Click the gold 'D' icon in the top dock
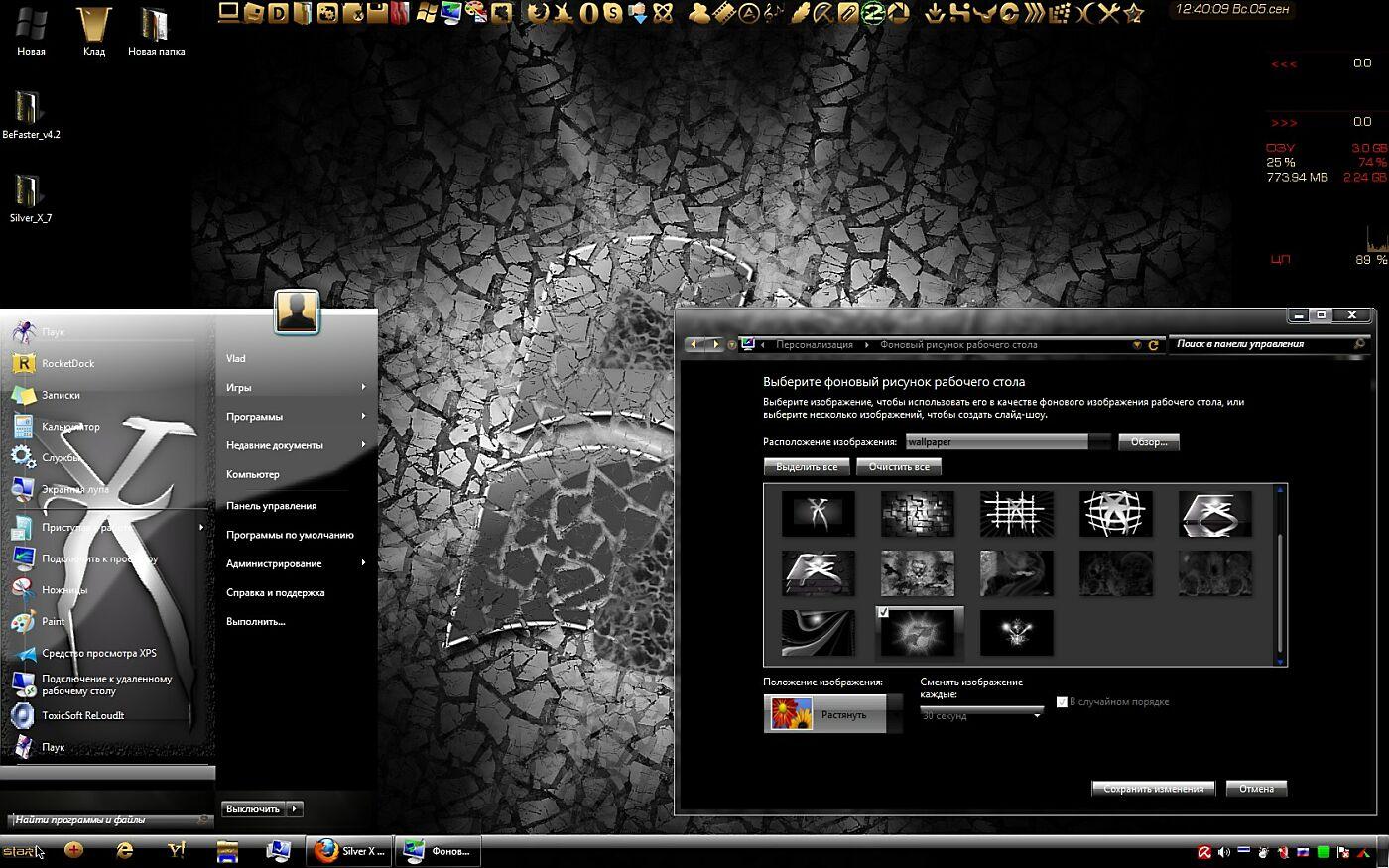 (278, 13)
